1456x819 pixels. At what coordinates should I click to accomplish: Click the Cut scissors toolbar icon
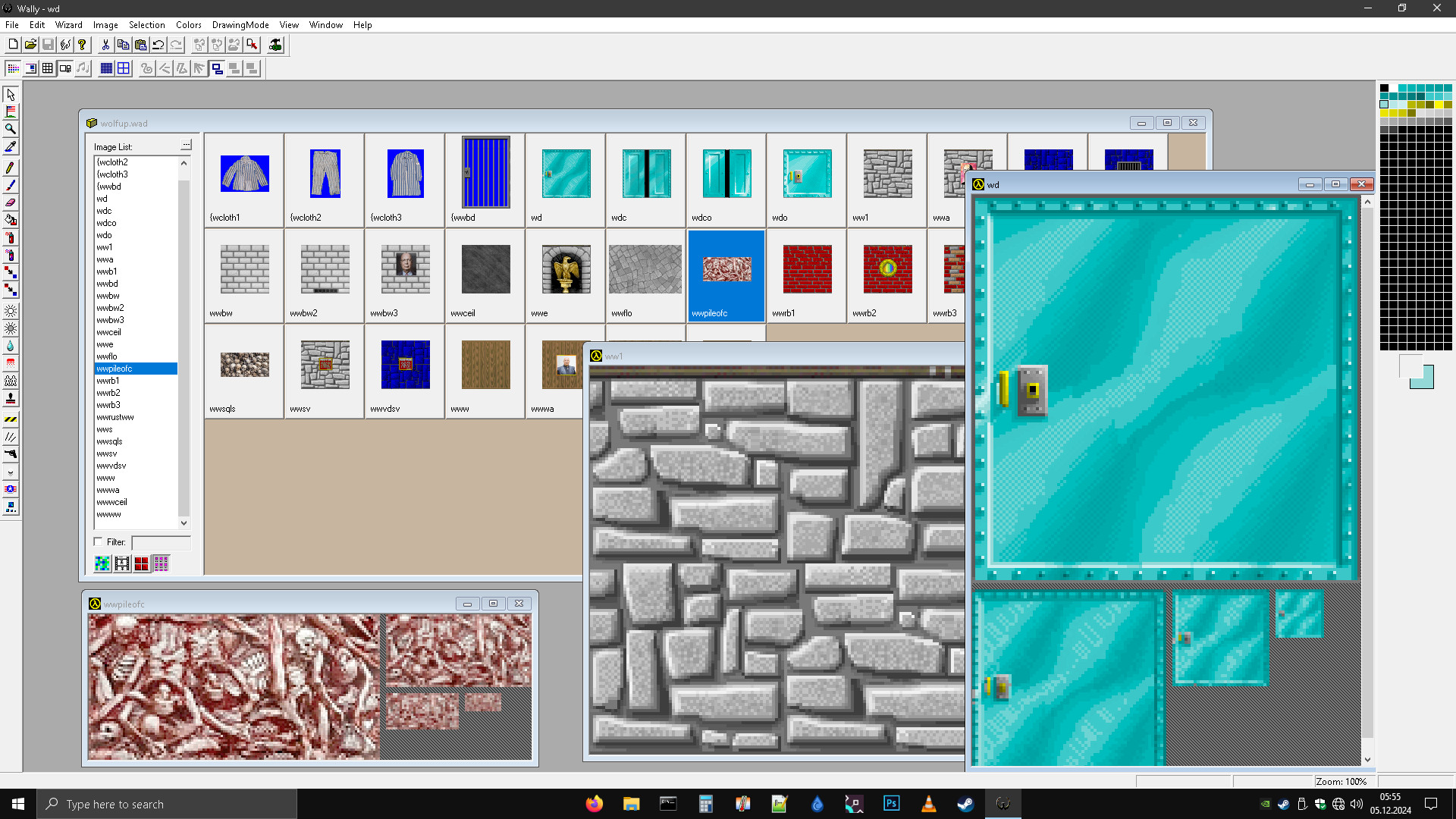[x=105, y=45]
